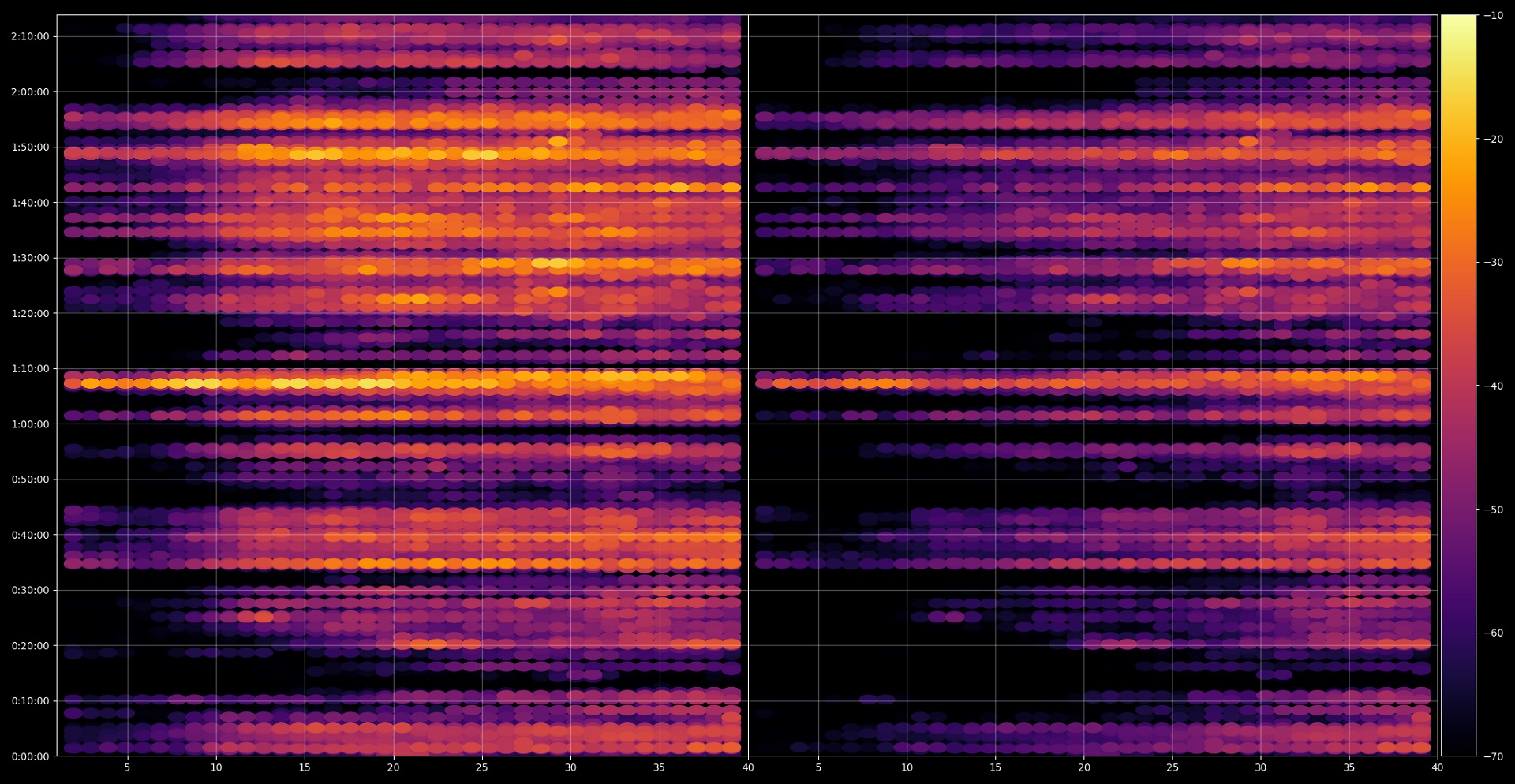Click the 1:20:00 time tick label
Viewport: 1515px width, 784px height.
pyautogui.click(x=30, y=313)
